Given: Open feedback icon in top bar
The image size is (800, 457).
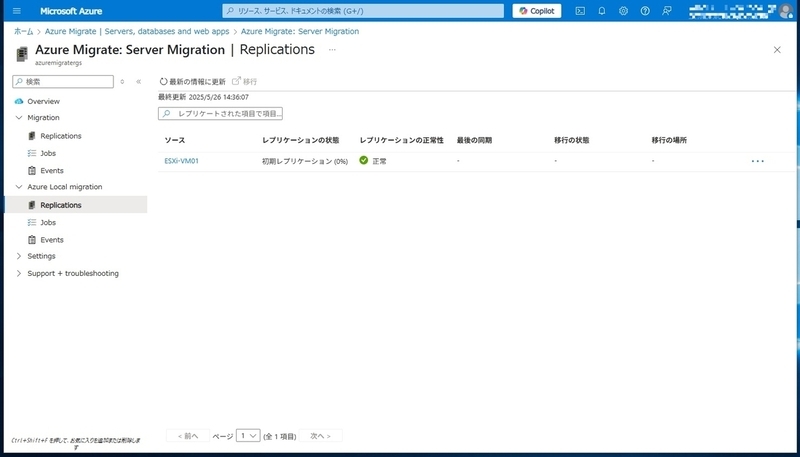Looking at the screenshot, I should pyautogui.click(x=666, y=11).
